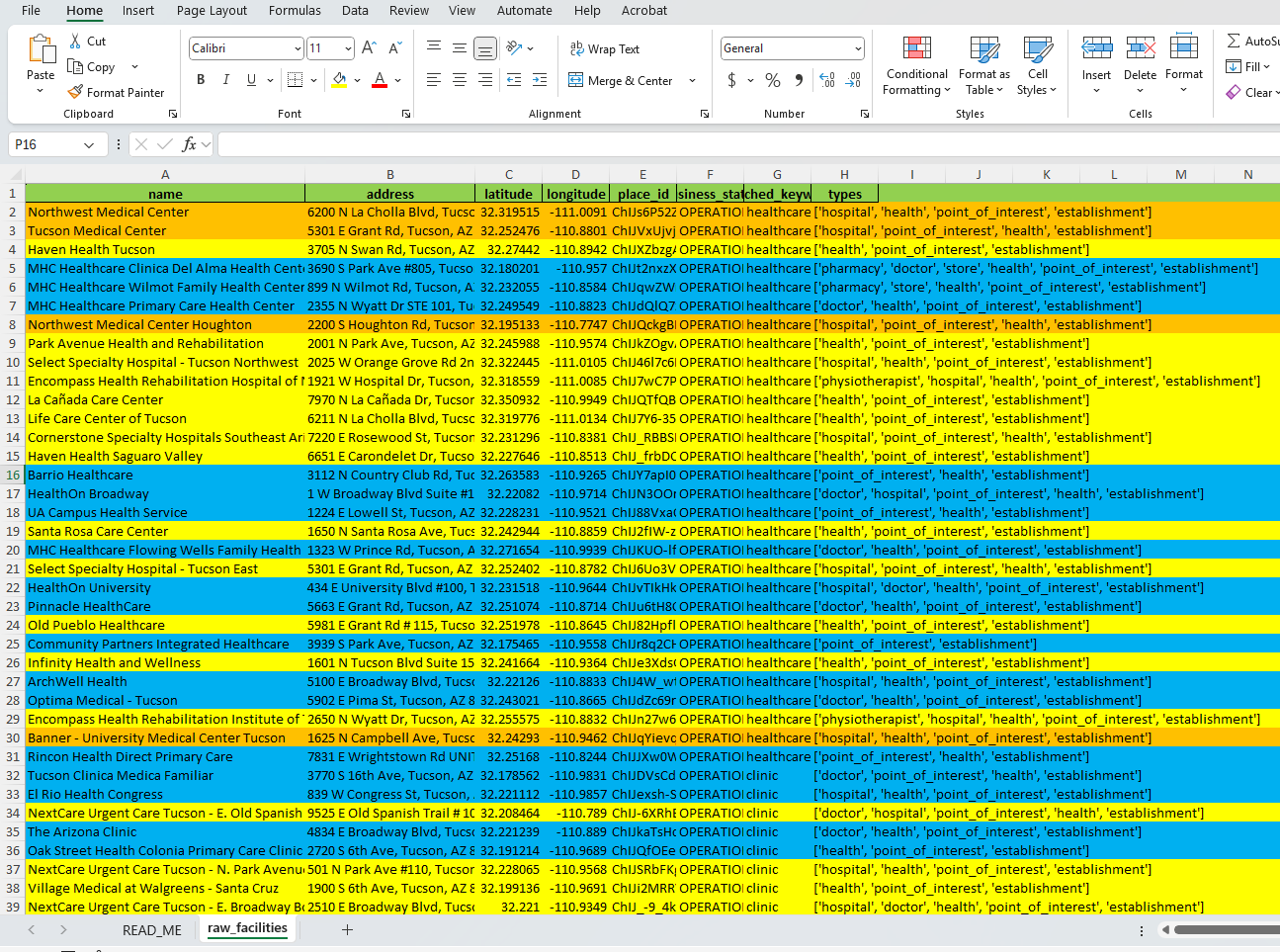Expand the Paste options arrow
Viewport: 1280px width, 952px height.
pyautogui.click(x=41, y=91)
